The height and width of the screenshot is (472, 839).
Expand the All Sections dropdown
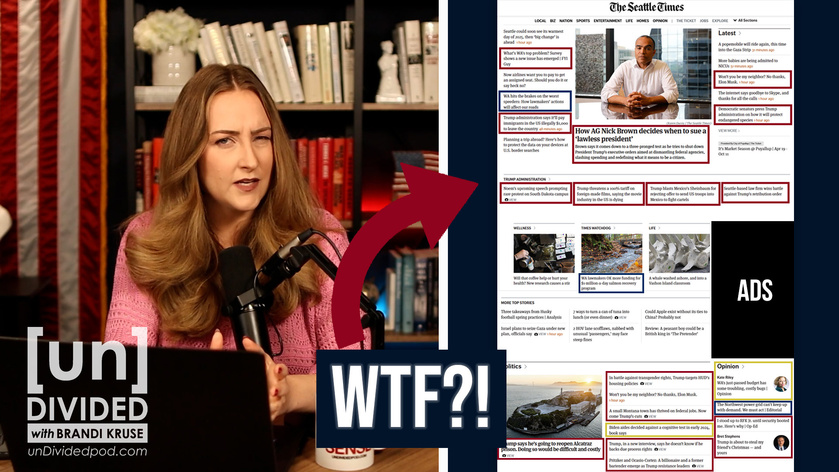click(745, 20)
